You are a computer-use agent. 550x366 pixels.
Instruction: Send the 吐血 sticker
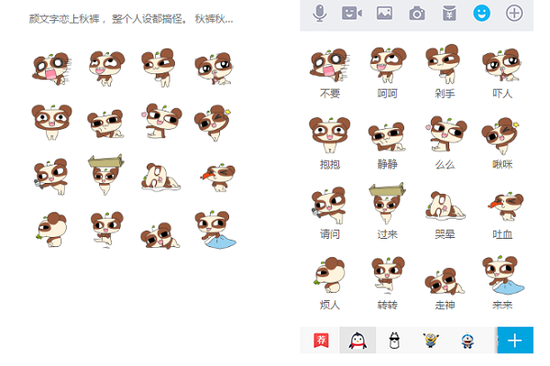point(506,206)
